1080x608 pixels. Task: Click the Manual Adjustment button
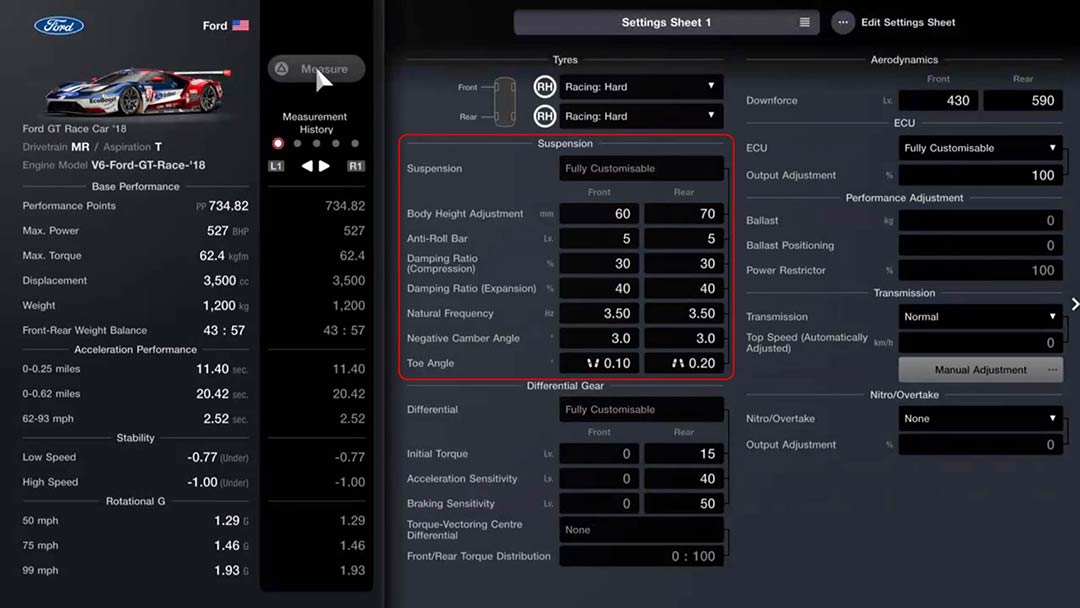click(980, 370)
